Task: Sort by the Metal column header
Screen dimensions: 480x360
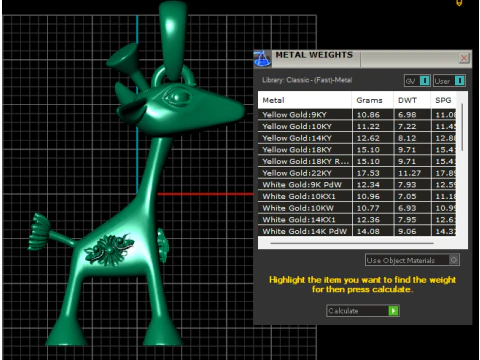Action: coord(305,100)
